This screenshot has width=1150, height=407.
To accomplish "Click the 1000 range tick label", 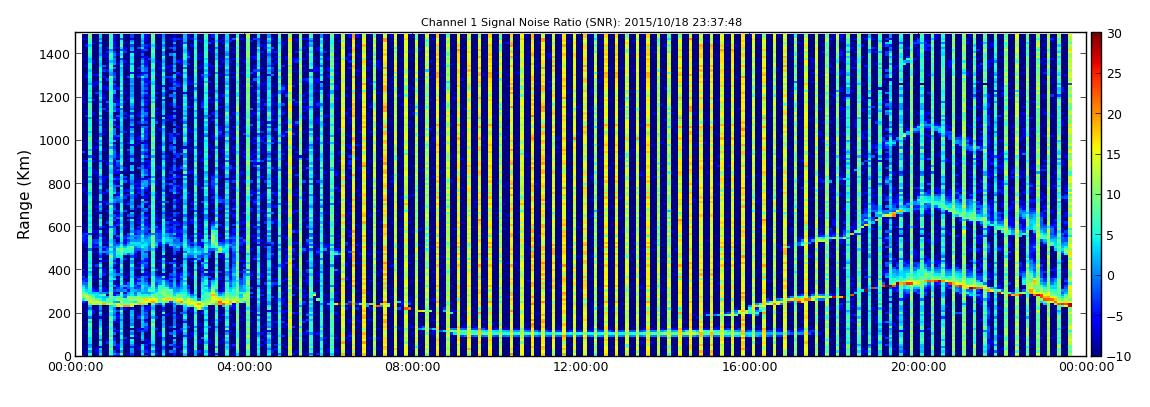I will [x=56, y=141].
